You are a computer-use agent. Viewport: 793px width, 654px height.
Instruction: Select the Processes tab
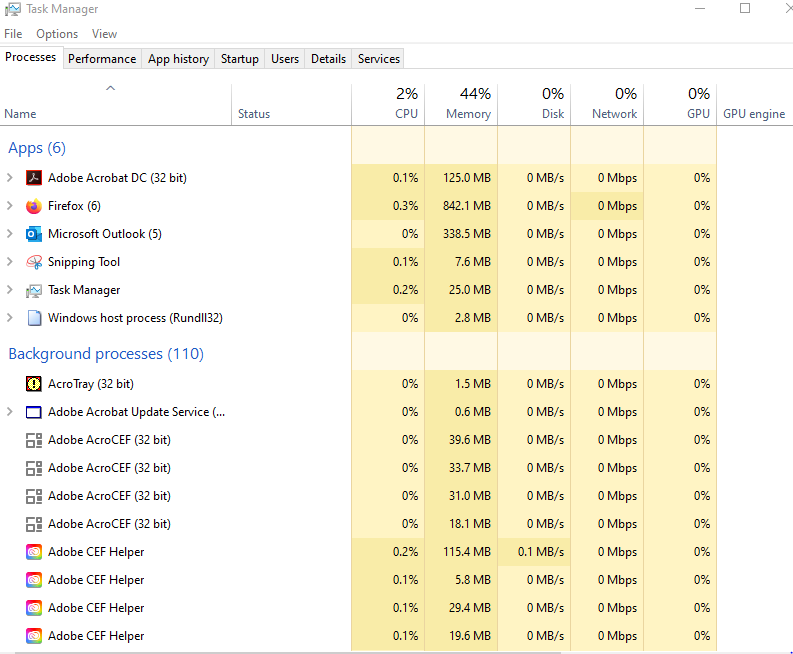(30, 57)
